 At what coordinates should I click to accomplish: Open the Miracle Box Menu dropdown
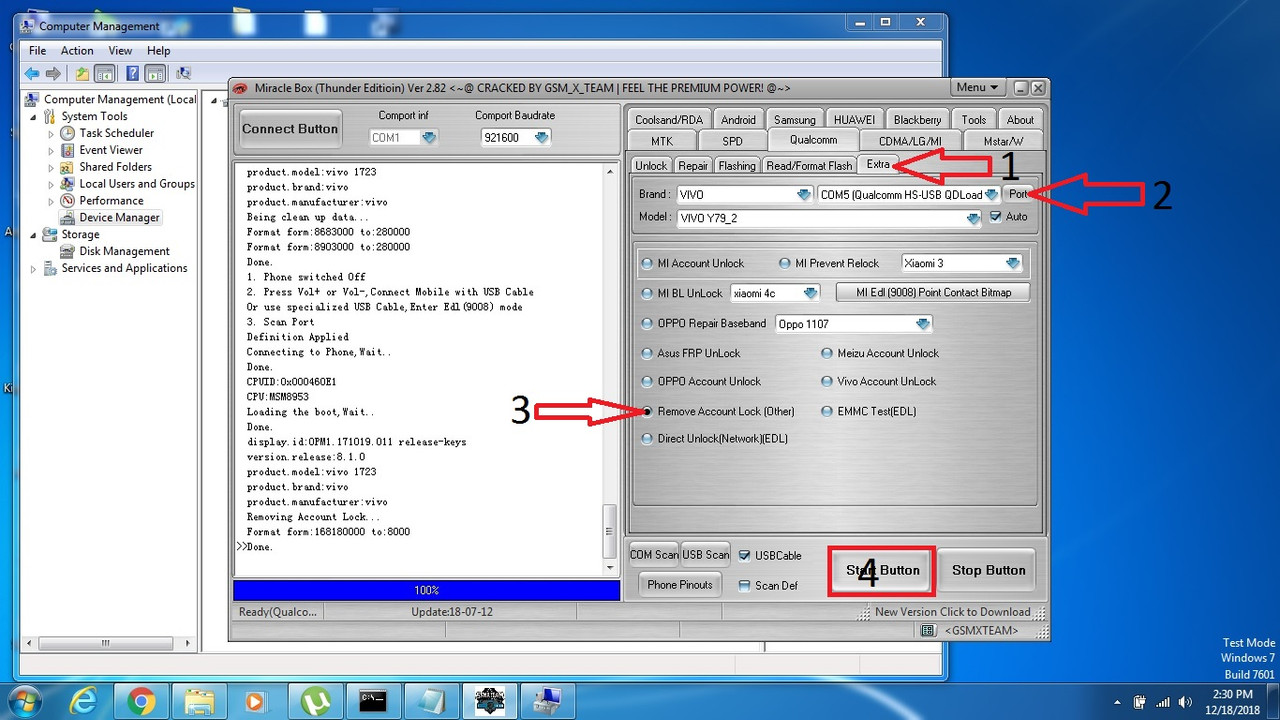click(x=977, y=88)
